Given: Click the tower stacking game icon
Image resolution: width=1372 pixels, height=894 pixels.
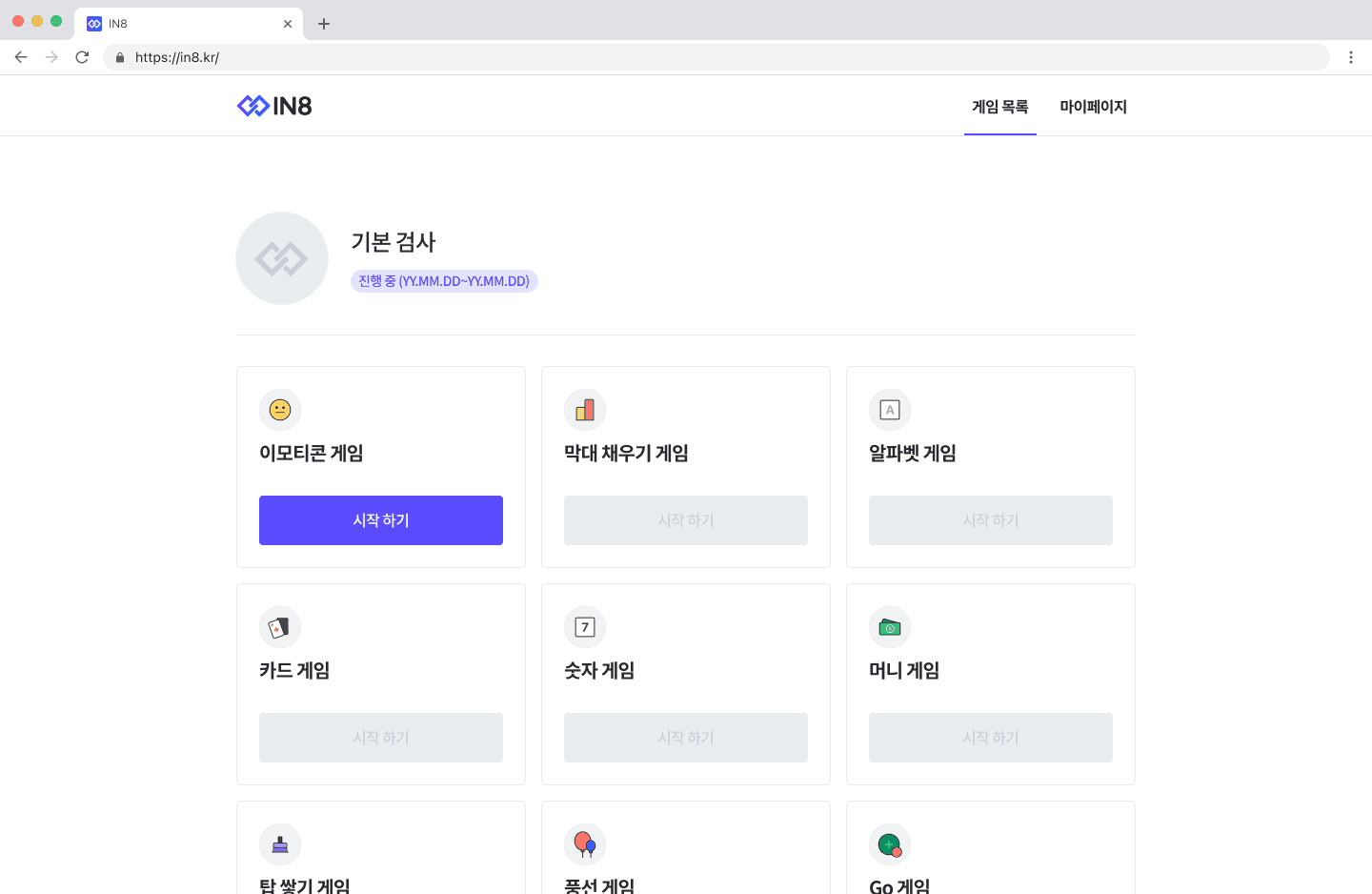Looking at the screenshot, I should click(x=280, y=844).
